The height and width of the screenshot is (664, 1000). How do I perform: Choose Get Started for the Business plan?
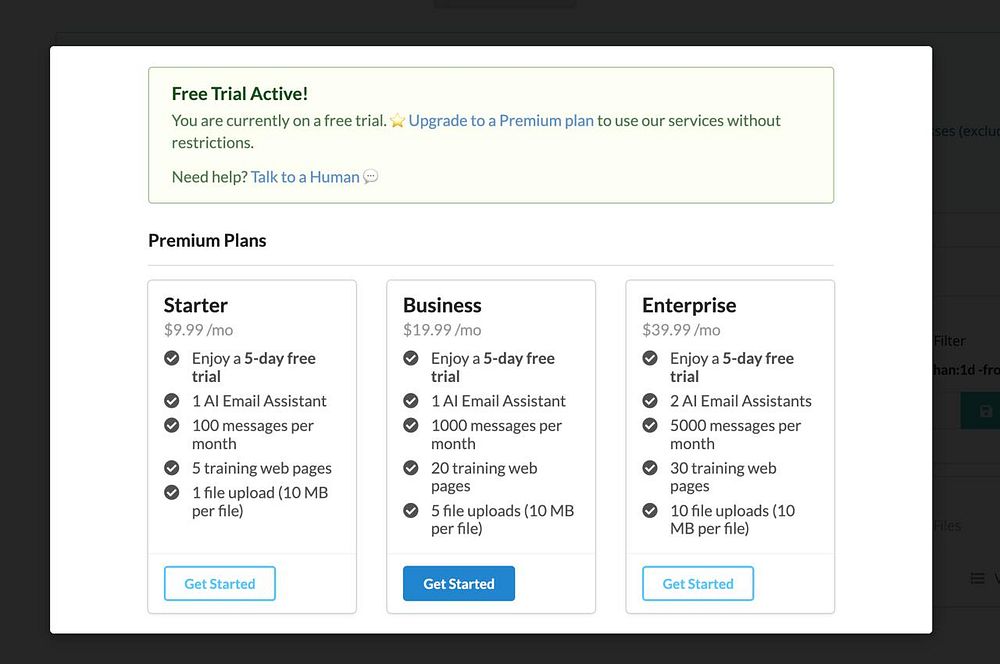(x=458, y=584)
